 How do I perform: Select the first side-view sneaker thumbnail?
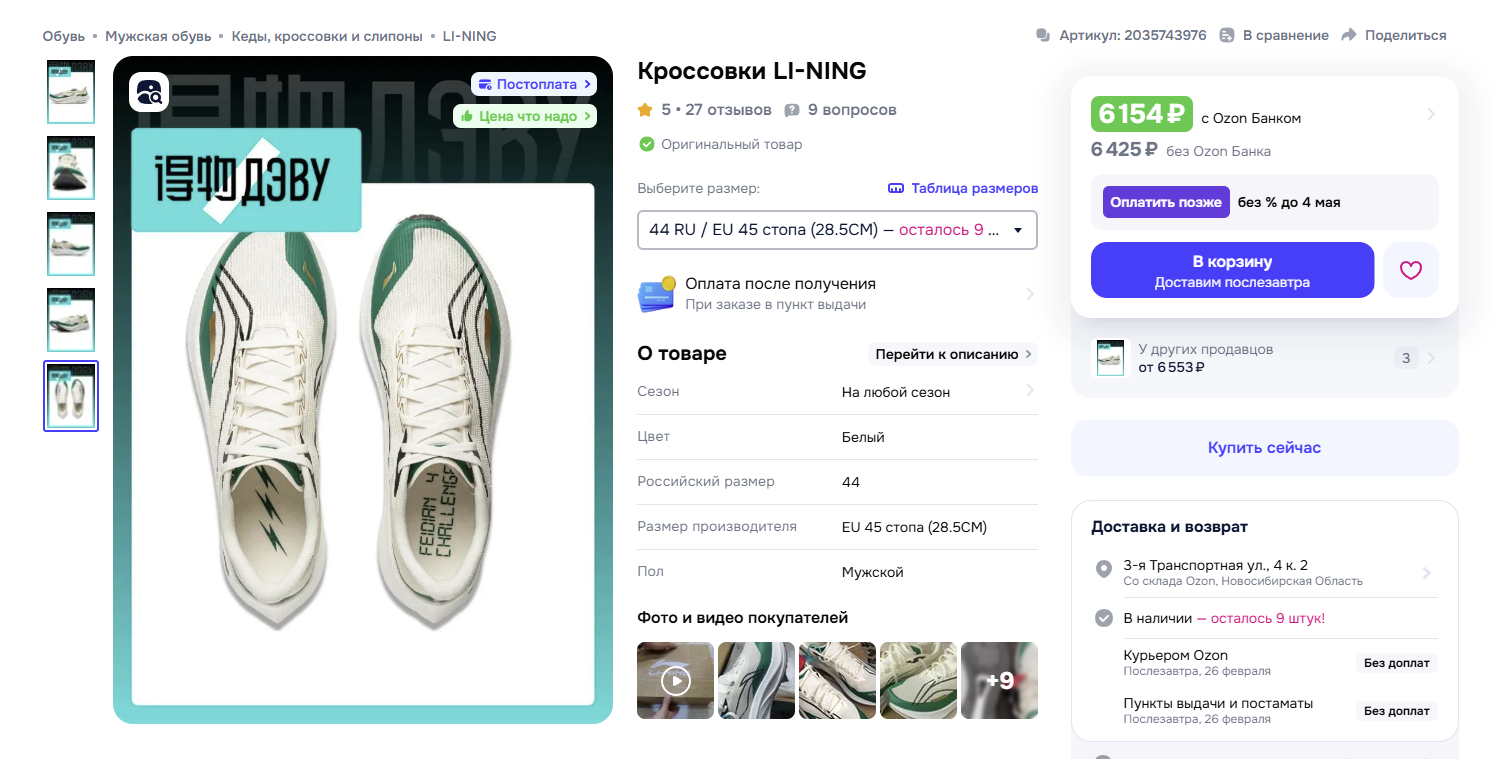pos(71,91)
